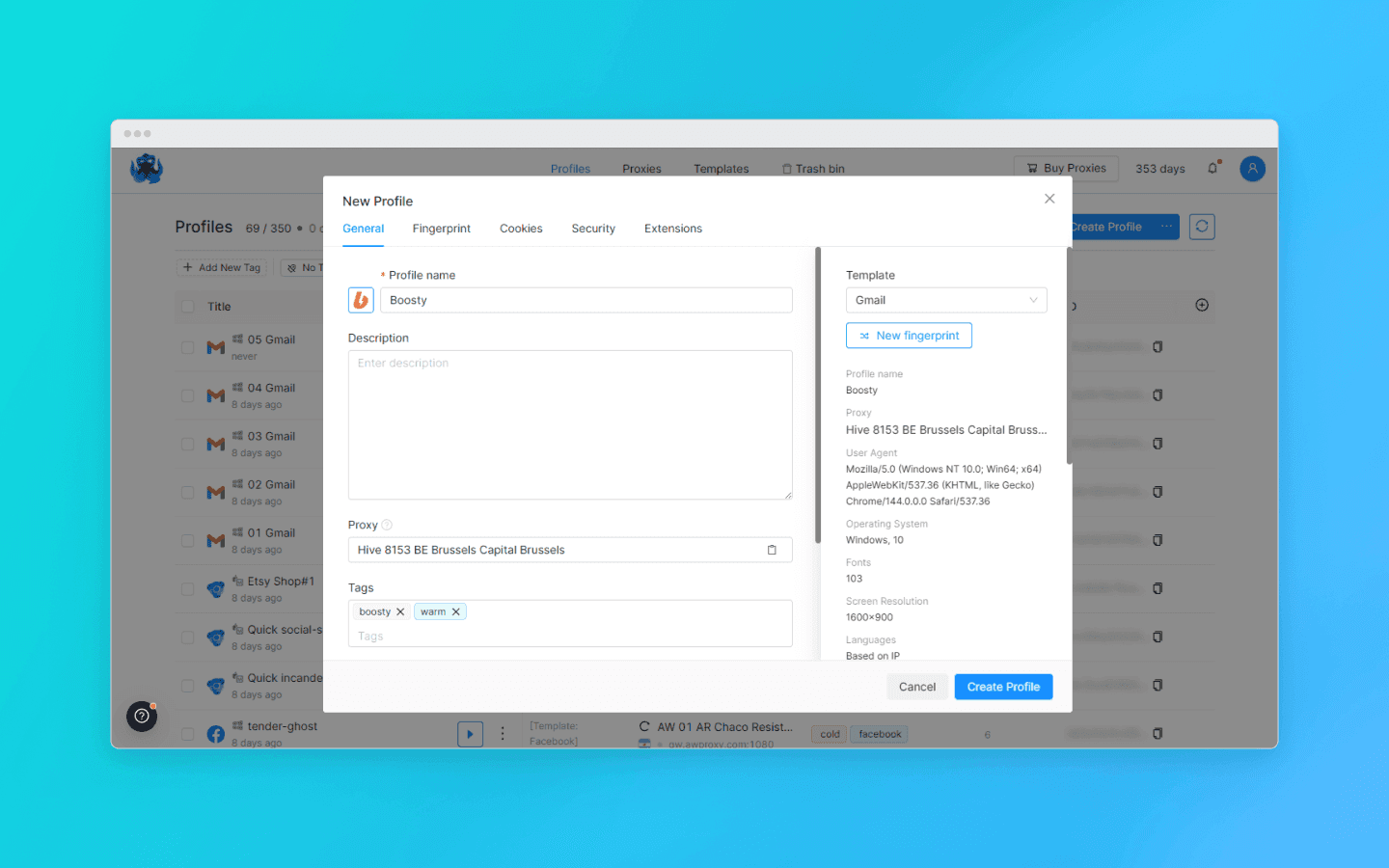Copy icon in the tender-ghost row
The image size is (1389, 868).
point(1157,733)
